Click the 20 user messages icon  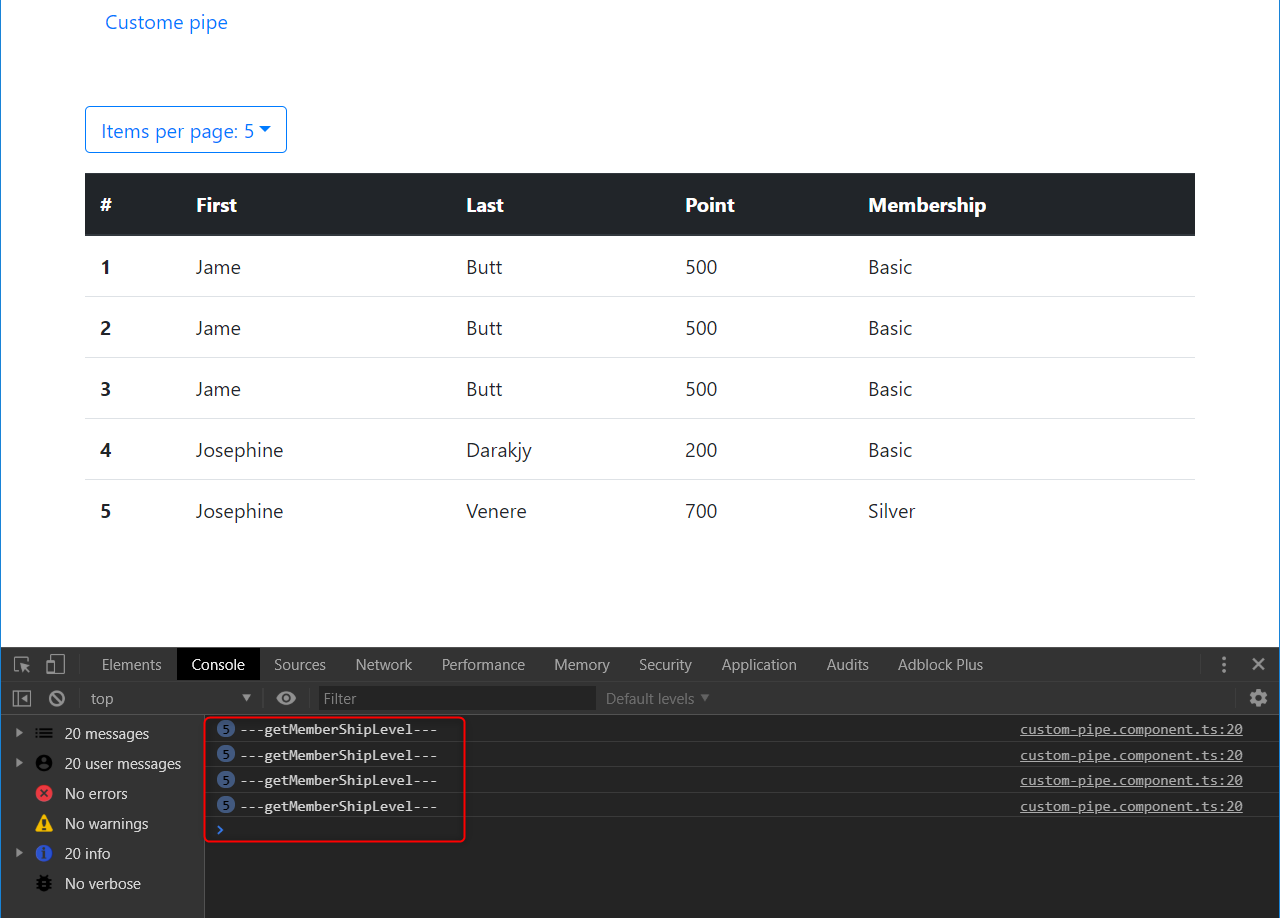click(x=44, y=763)
